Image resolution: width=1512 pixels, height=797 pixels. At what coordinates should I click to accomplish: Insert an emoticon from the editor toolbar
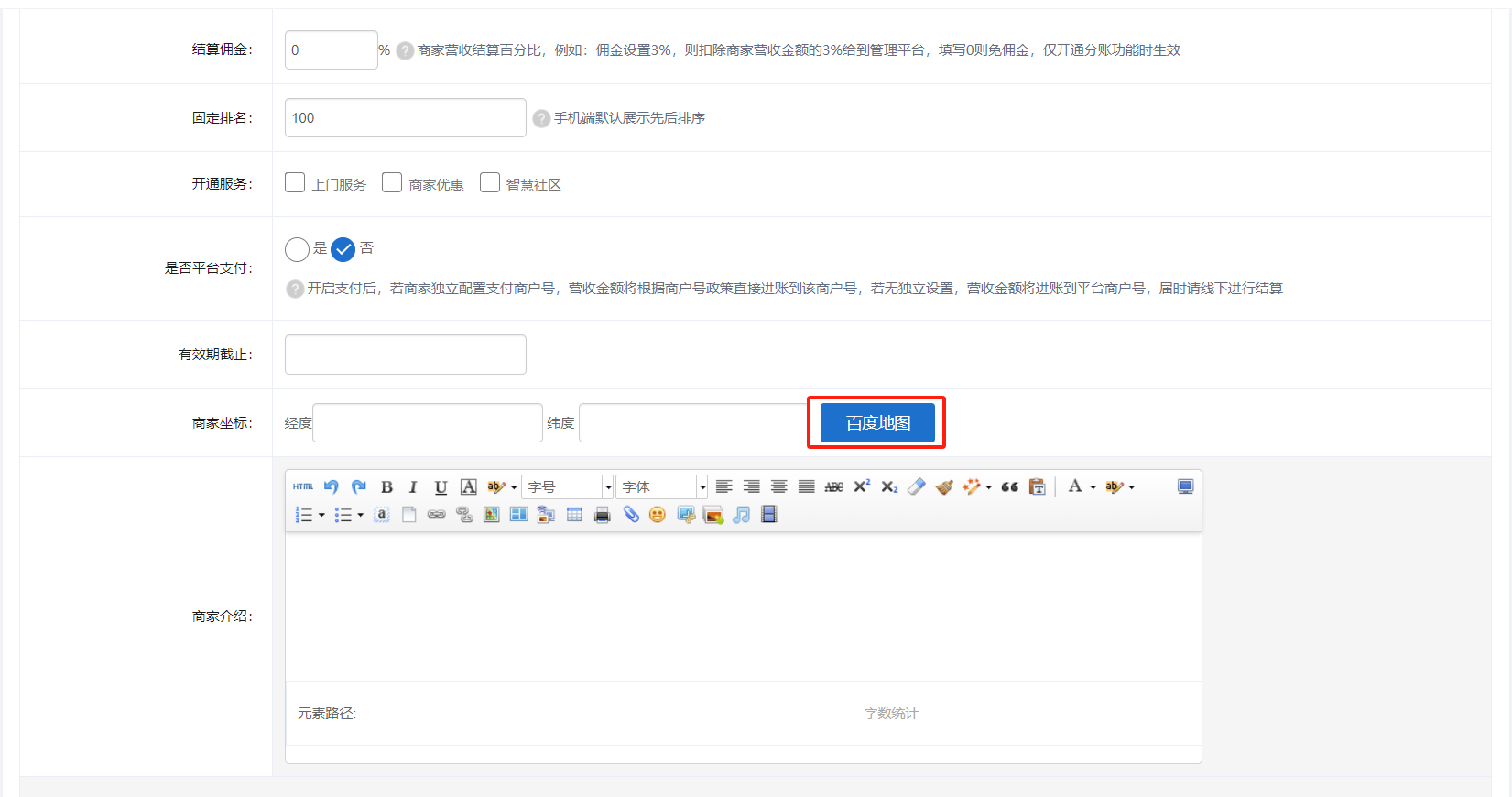click(x=657, y=515)
